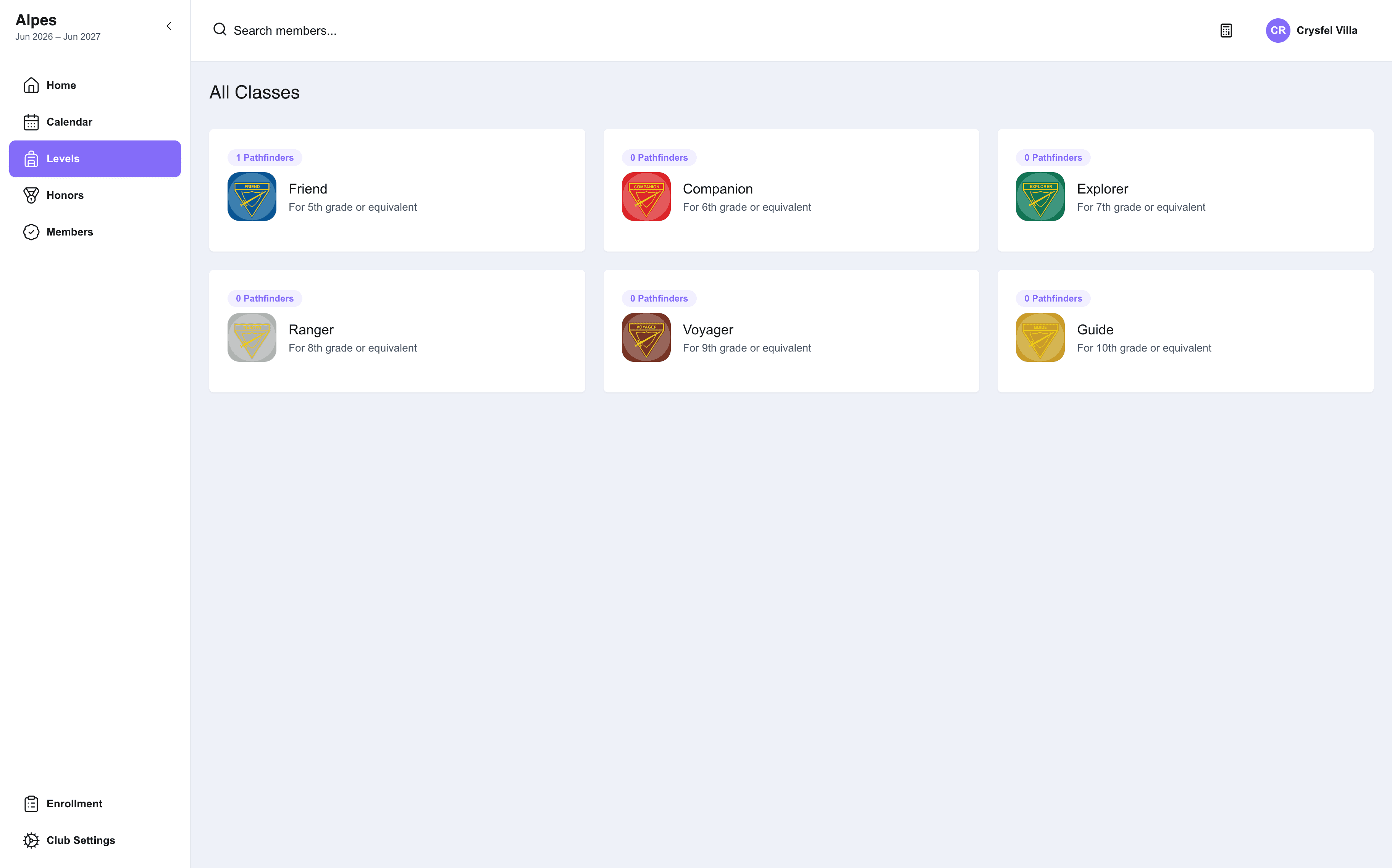Image resolution: width=1392 pixels, height=868 pixels.
Task: Open the Voyager class badge
Action: (646, 337)
